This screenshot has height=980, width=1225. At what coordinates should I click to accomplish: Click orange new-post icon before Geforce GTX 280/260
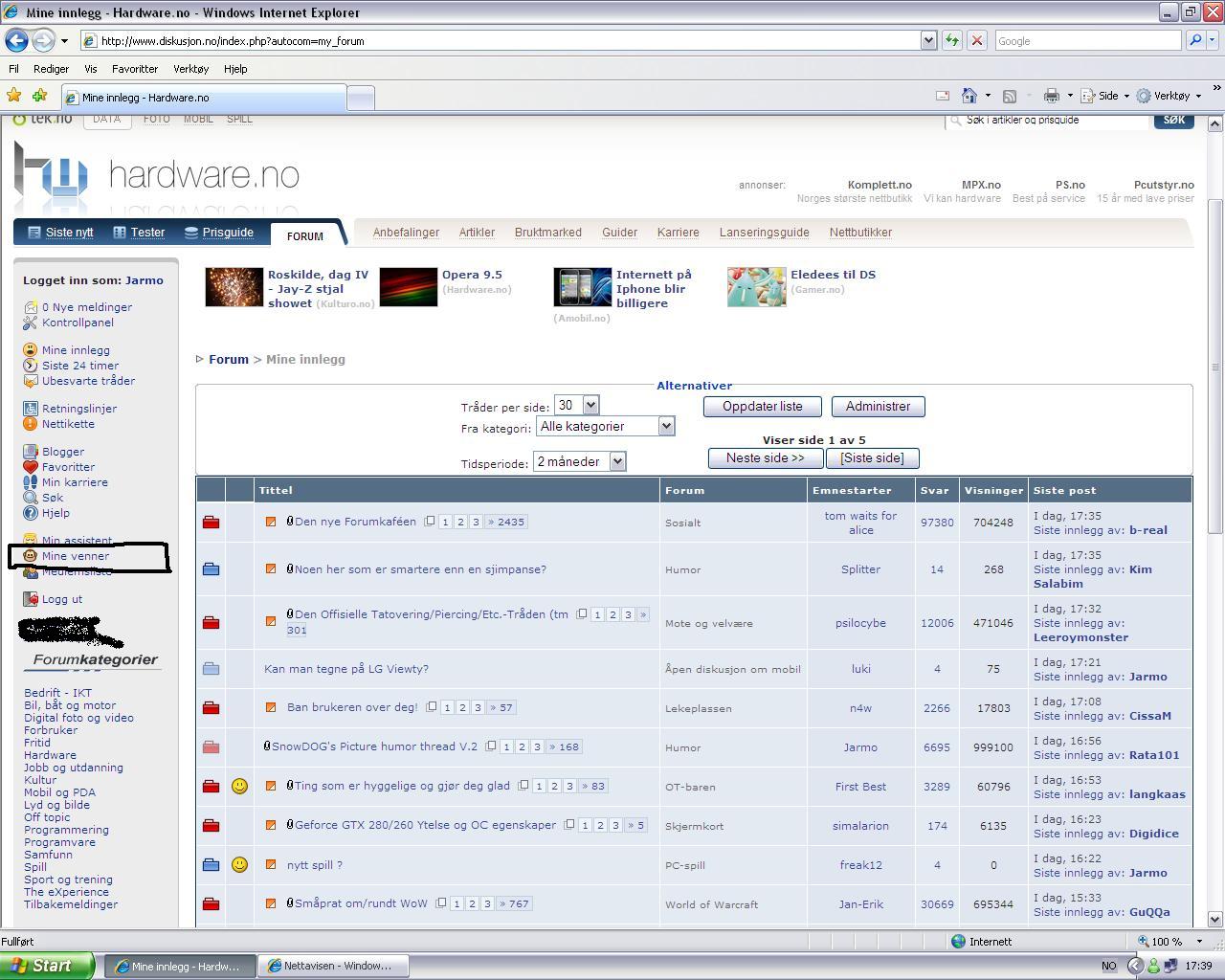click(x=271, y=825)
